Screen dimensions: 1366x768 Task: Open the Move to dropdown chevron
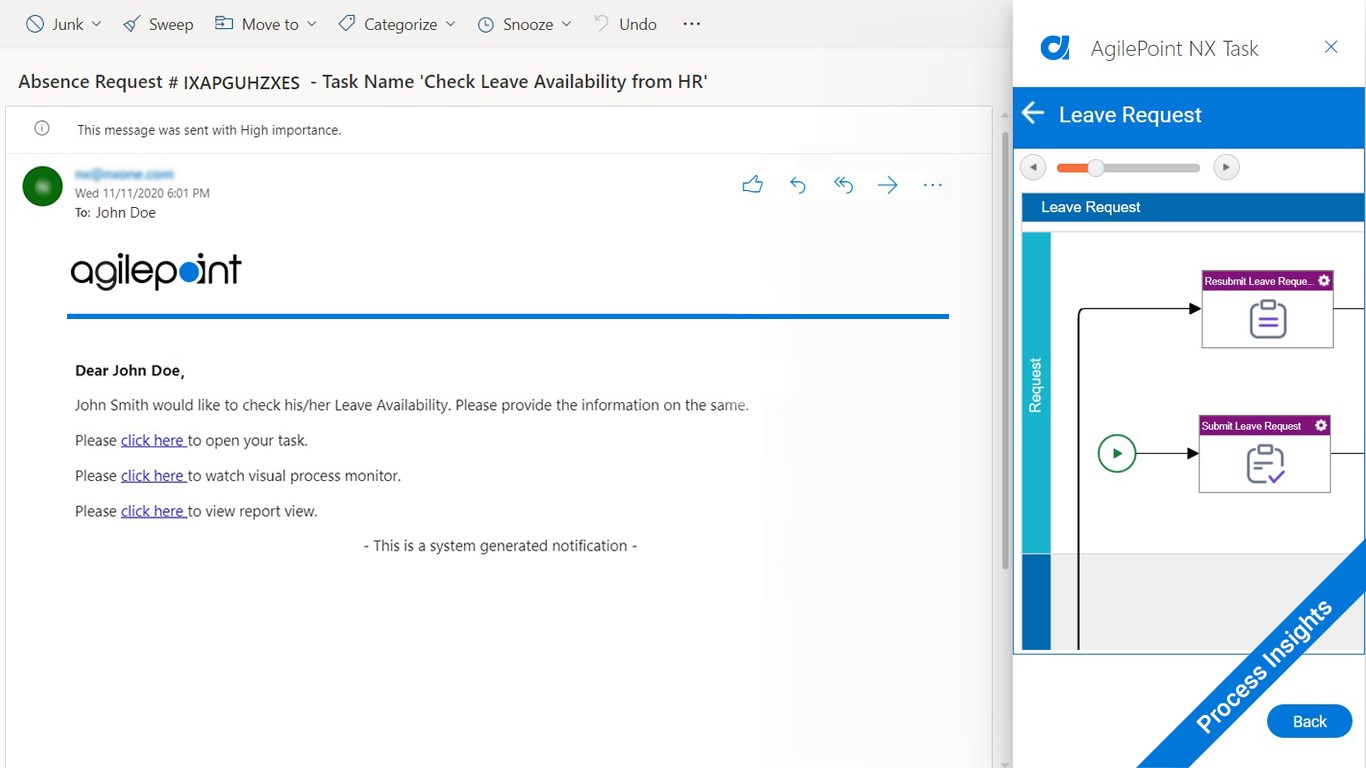point(311,24)
